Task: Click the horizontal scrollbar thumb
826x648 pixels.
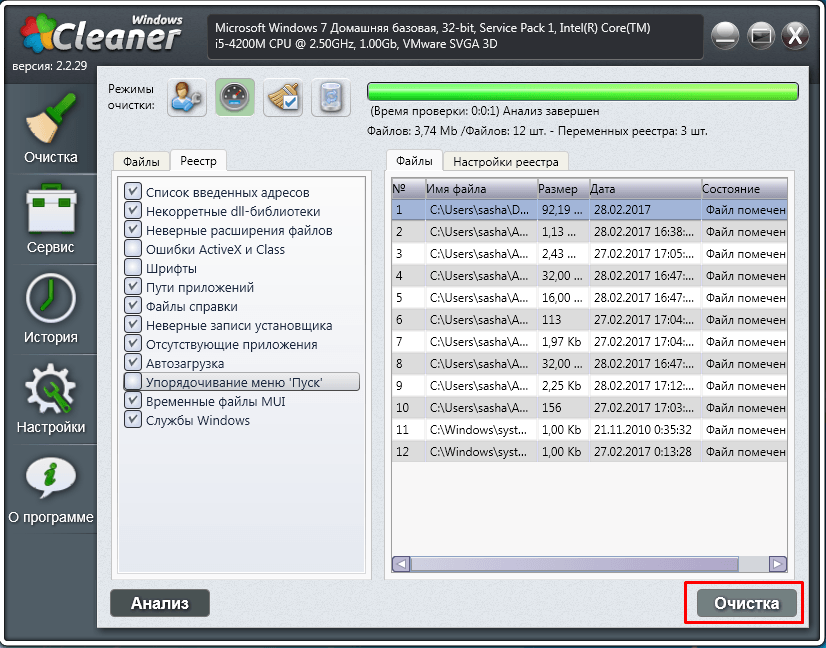Action: tap(574, 564)
